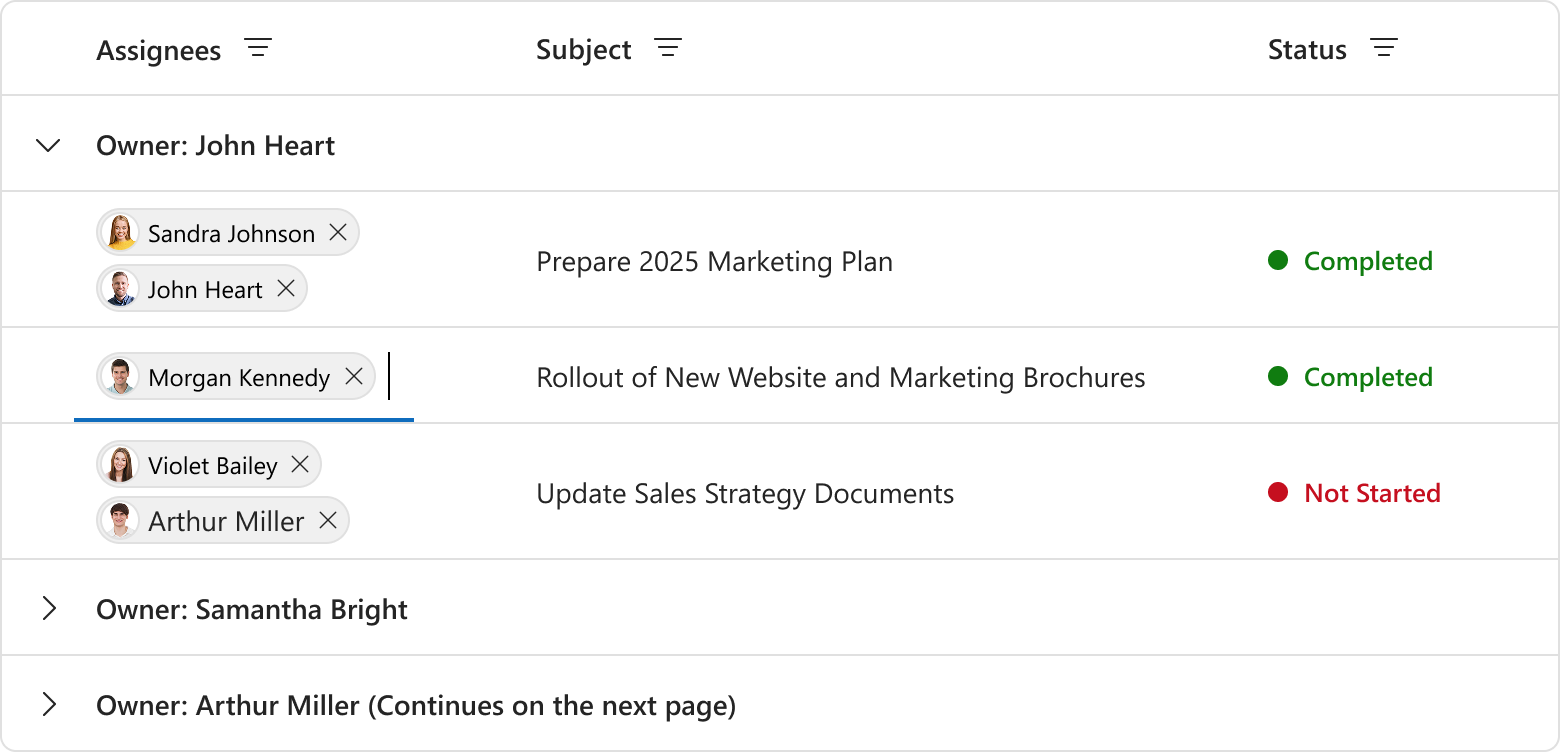
Task: Click Violet Bailey's avatar picture
Action: pos(121,465)
